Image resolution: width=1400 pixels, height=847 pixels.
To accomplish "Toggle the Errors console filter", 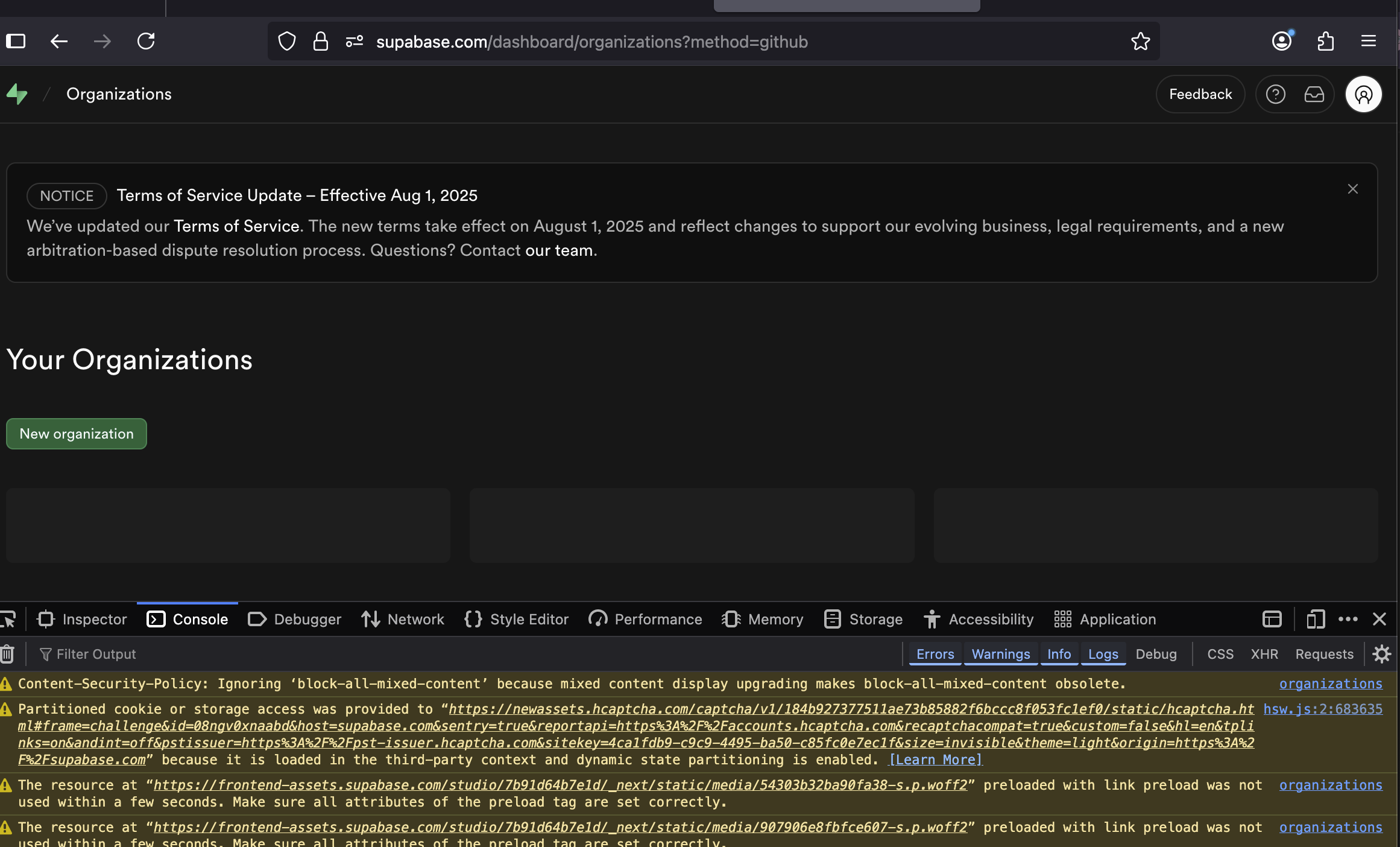I will 935,654.
